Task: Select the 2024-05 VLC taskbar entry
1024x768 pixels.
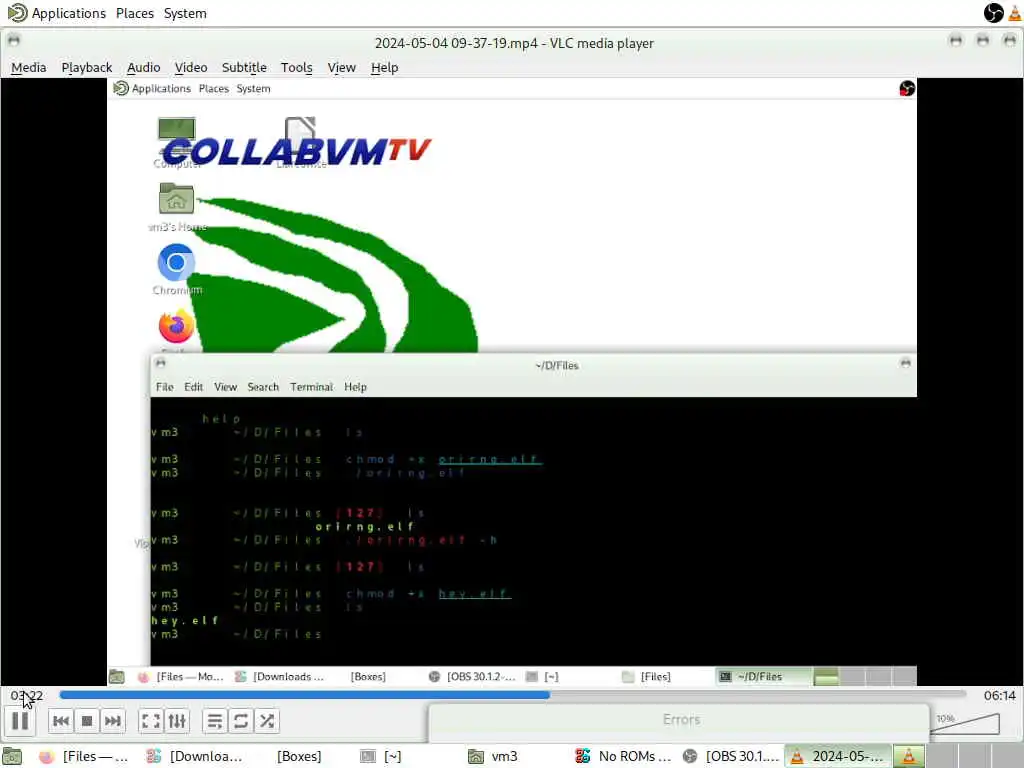Action: (x=838, y=756)
